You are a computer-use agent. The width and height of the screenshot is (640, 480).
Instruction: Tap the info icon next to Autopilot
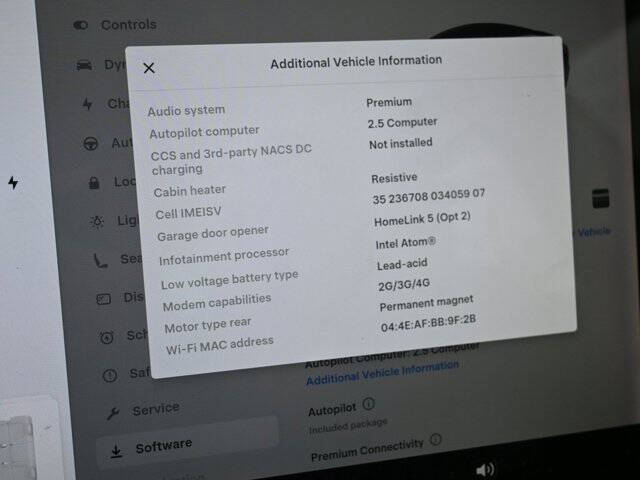[368, 404]
